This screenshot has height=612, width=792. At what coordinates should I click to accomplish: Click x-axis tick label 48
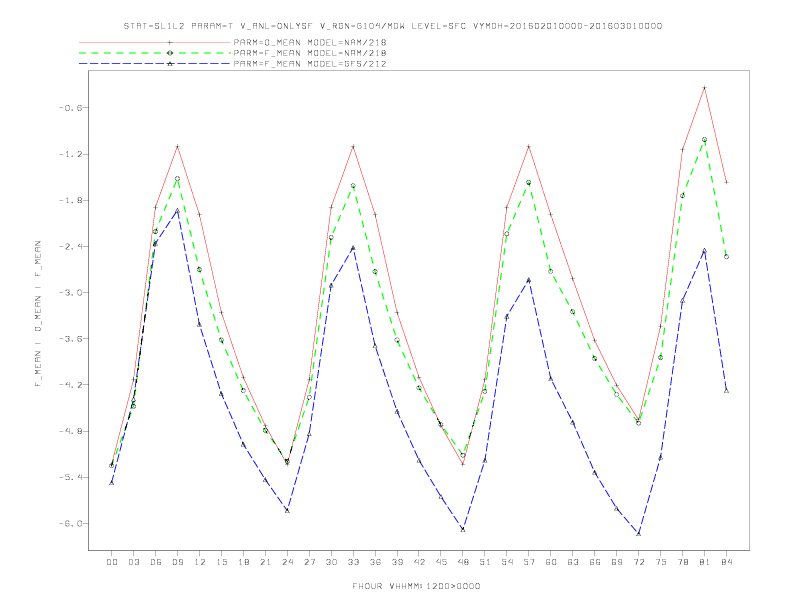tap(463, 562)
